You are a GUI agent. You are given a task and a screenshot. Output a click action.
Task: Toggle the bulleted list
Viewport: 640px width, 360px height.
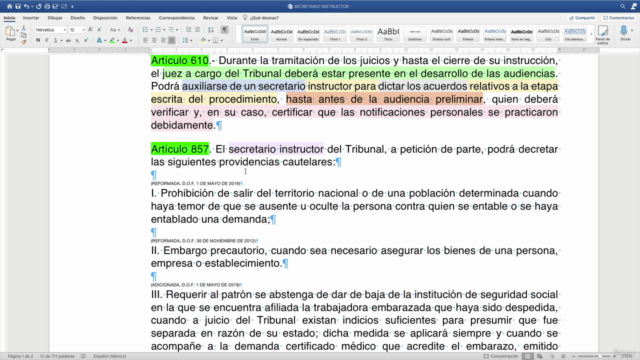tap(145, 30)
